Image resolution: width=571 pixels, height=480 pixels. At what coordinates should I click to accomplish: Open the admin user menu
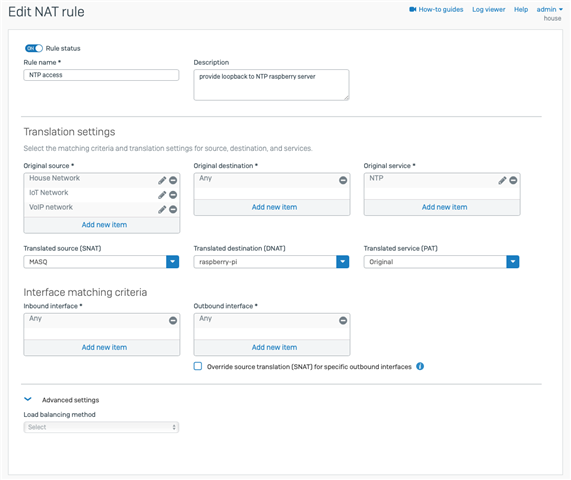549,9
